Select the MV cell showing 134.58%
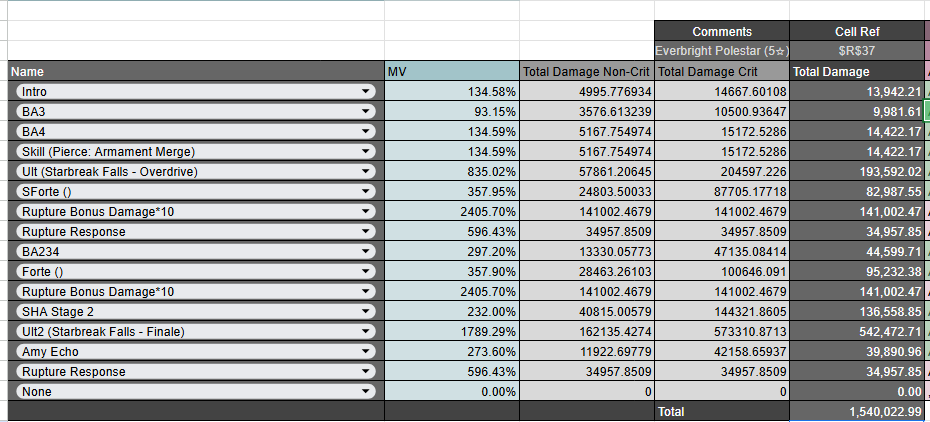This screenshot has height=422, width=930. [x=452, y=92]
